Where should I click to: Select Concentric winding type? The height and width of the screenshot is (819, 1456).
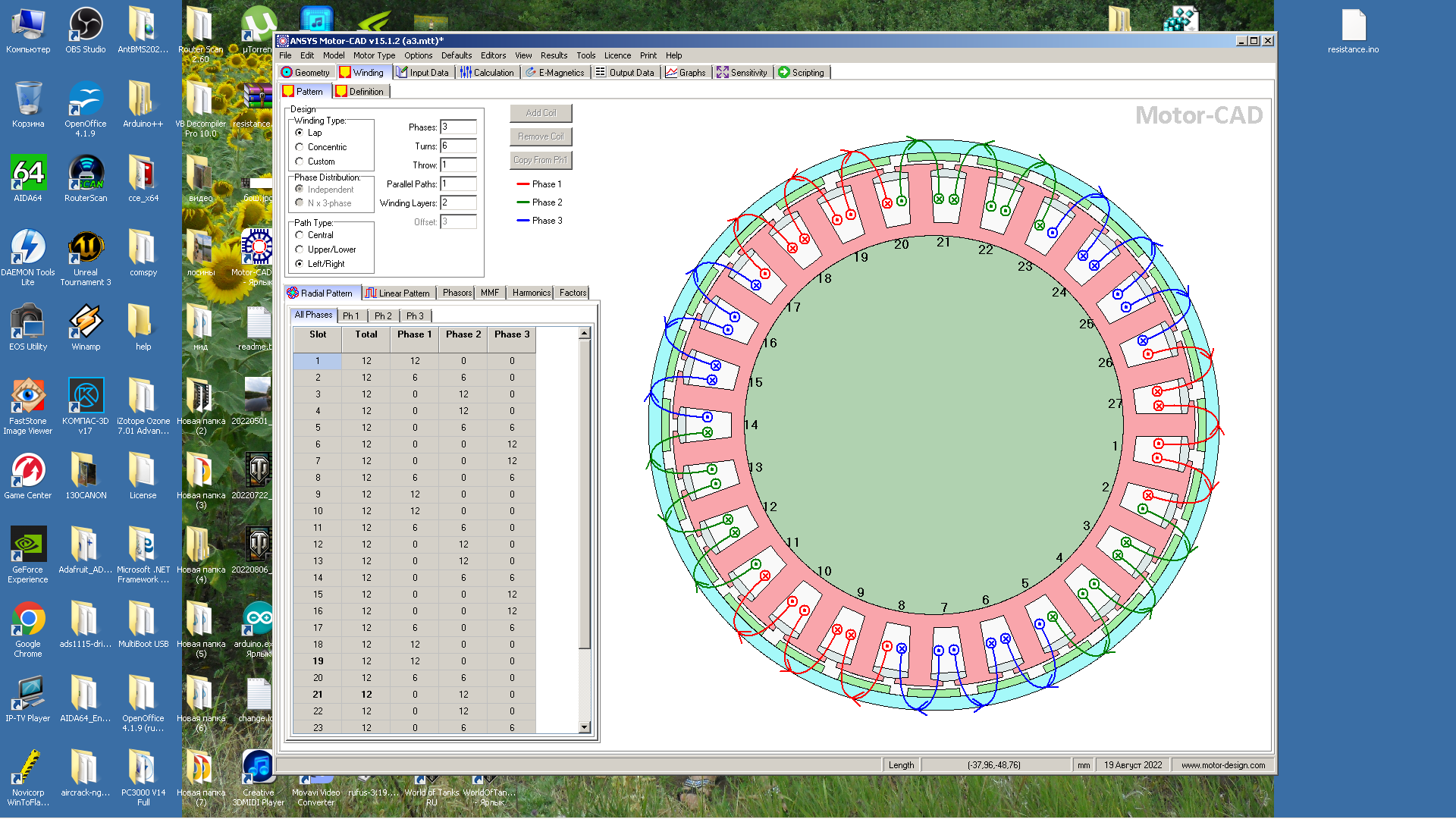(300, 147)
